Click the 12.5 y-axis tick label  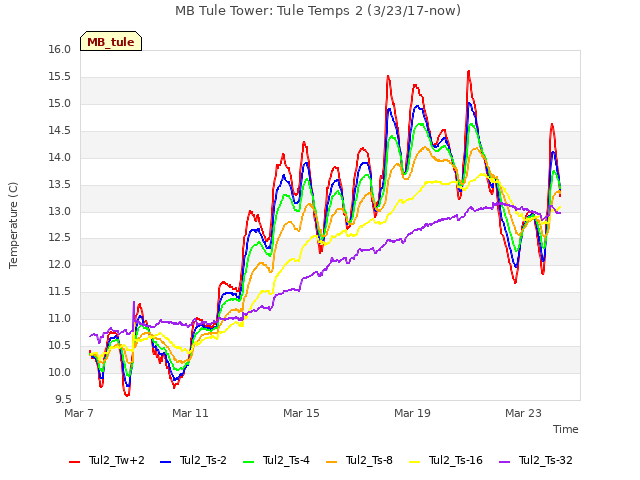[x=60, y=238]
